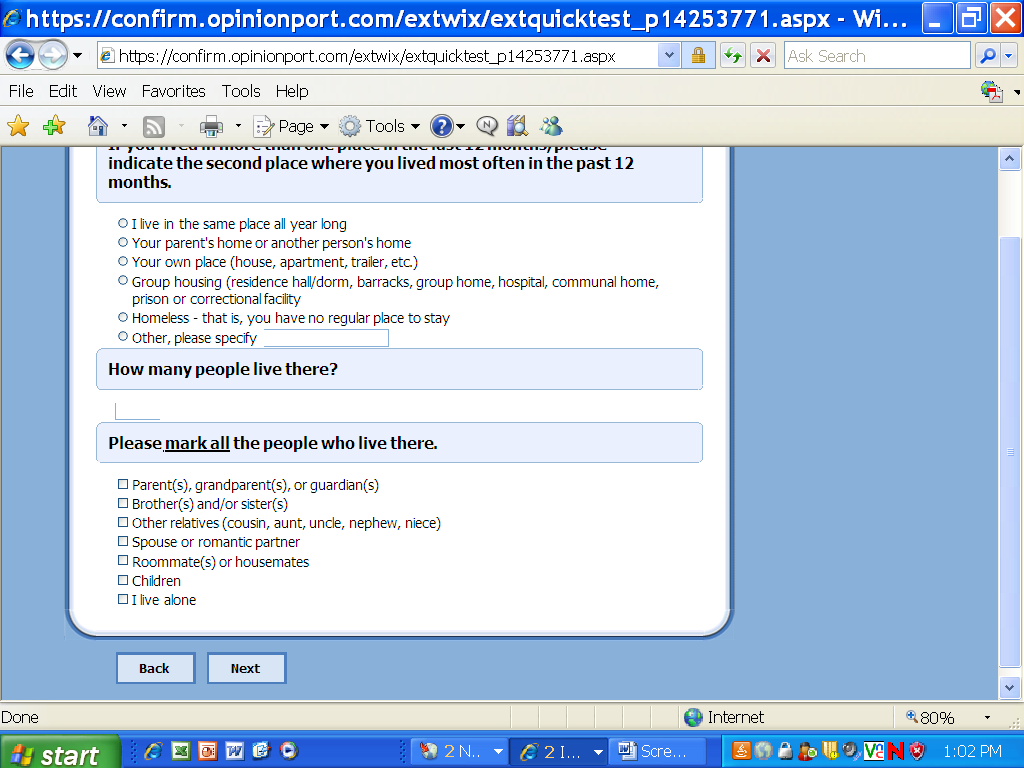
Task: Launch PowerPoint from quick launch
Action: point(208,751)
